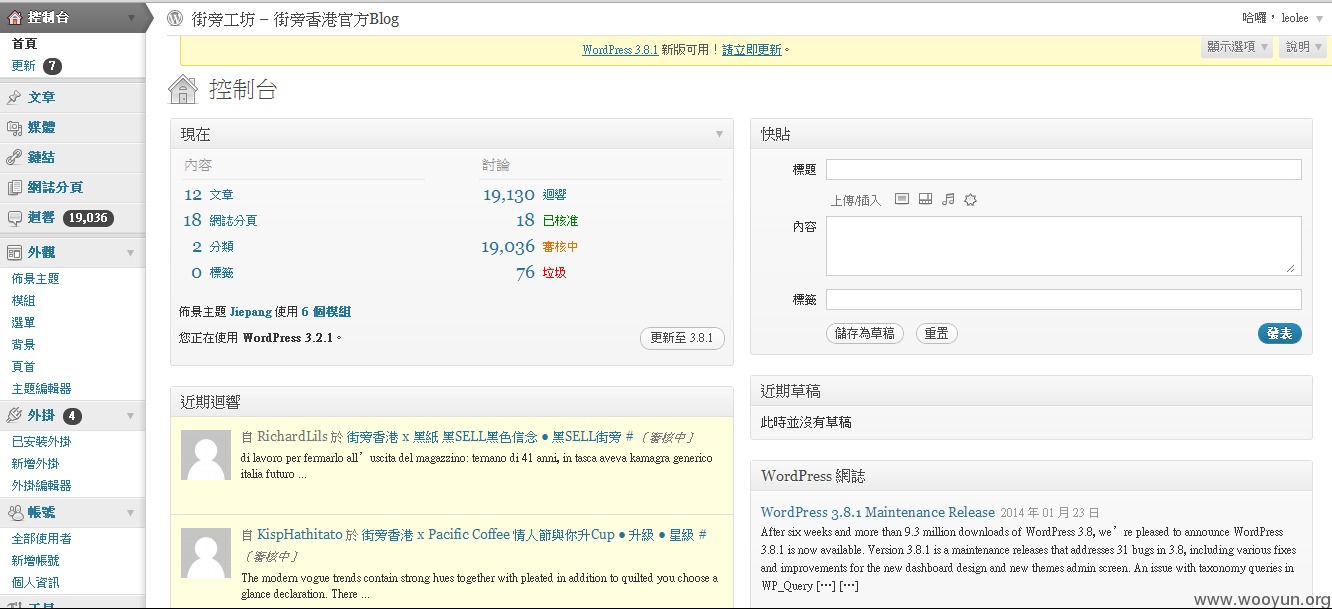
Task: Click the 發表 publish button
Action: 1279,334
